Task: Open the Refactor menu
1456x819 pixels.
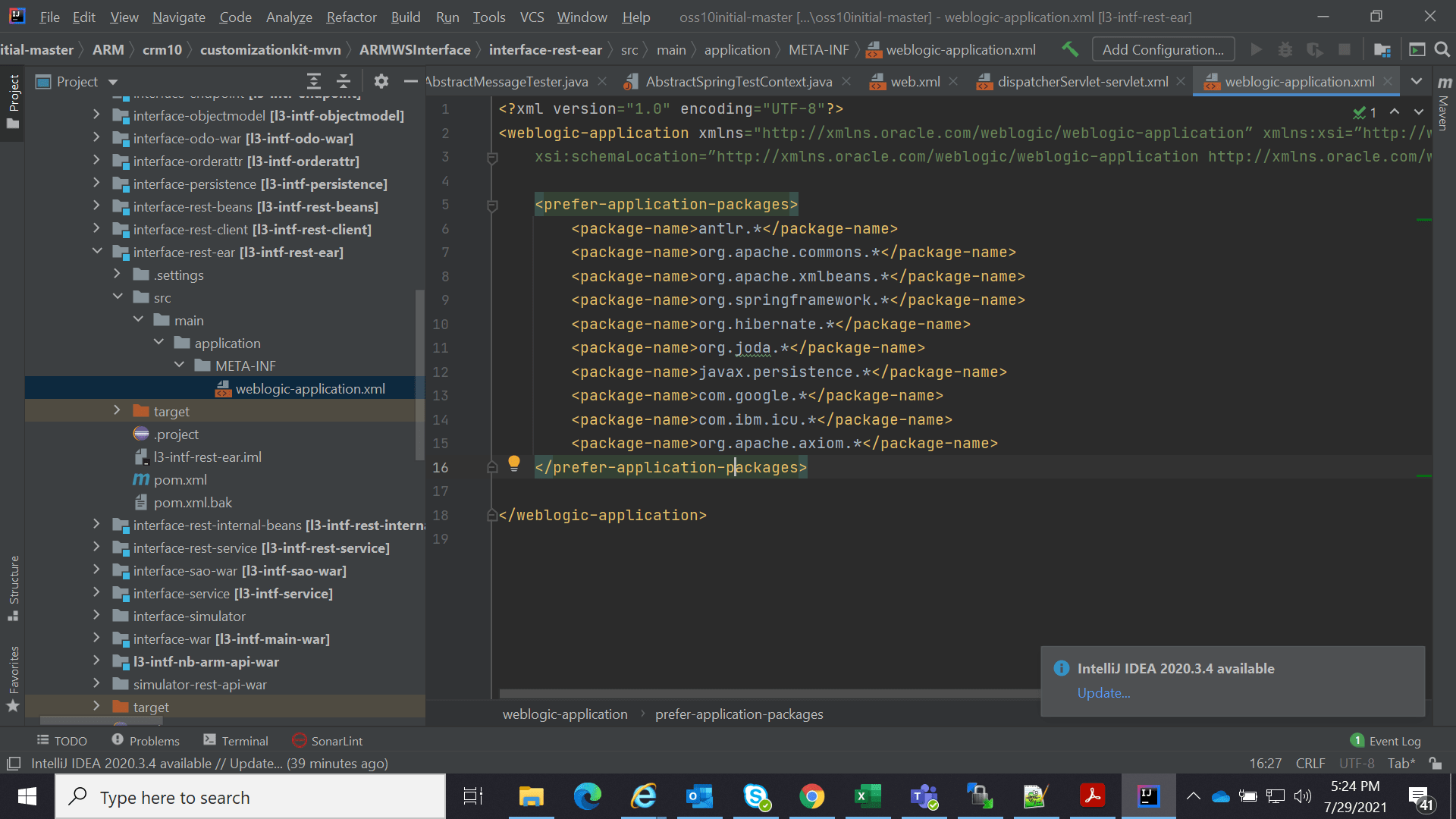Action: pos(351,17)
